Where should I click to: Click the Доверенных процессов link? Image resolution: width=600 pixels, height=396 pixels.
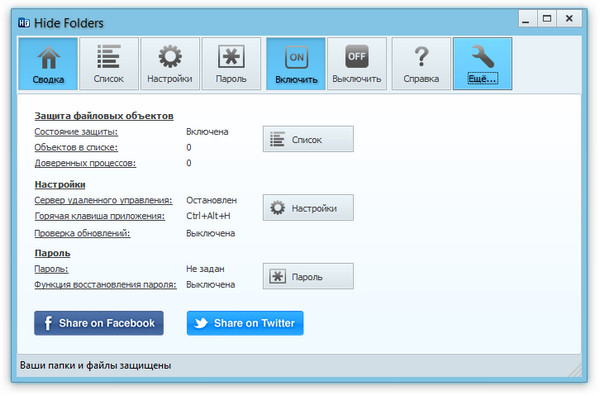(x=85, y=163)
